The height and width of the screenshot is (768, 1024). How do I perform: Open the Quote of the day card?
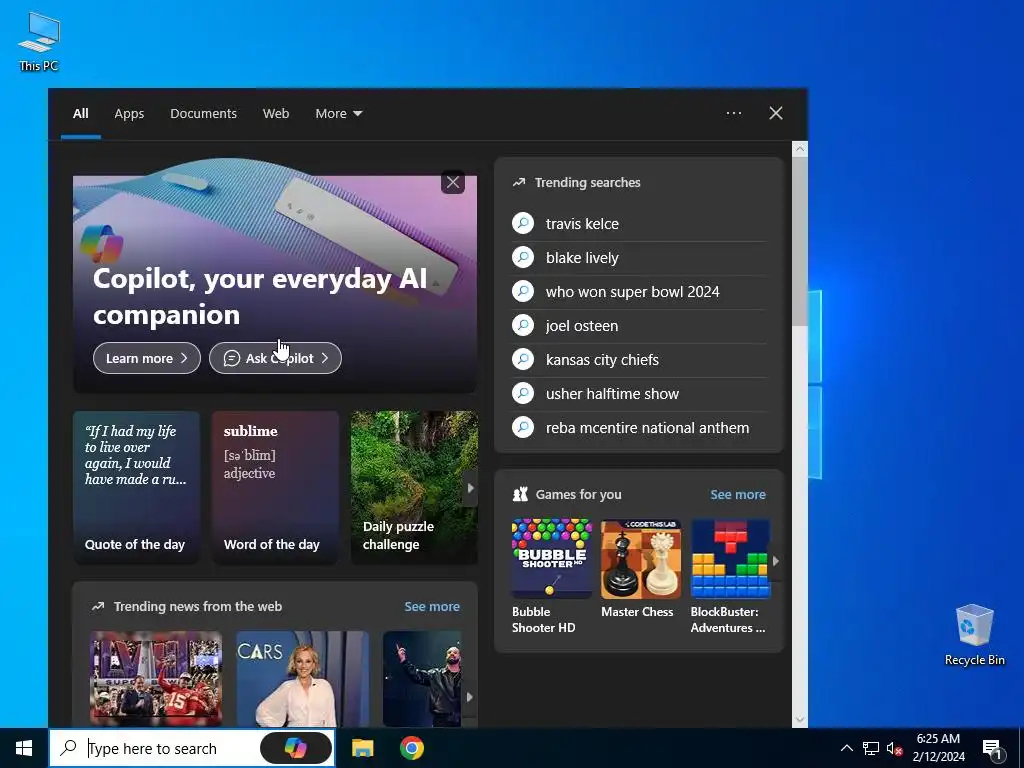click(136, 487)
